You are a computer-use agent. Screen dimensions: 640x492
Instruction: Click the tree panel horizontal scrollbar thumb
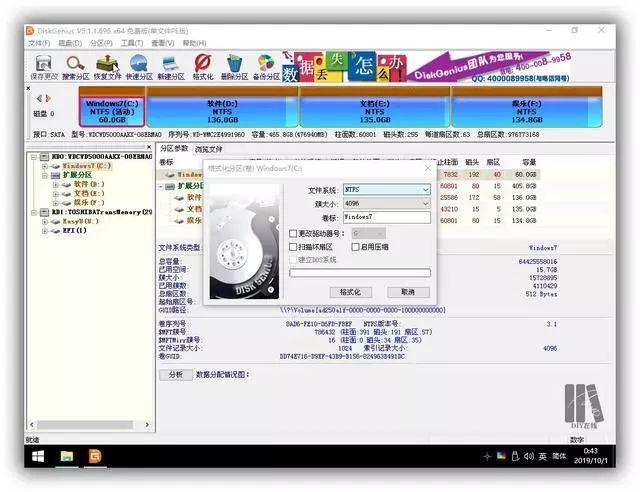pos(85,425)
